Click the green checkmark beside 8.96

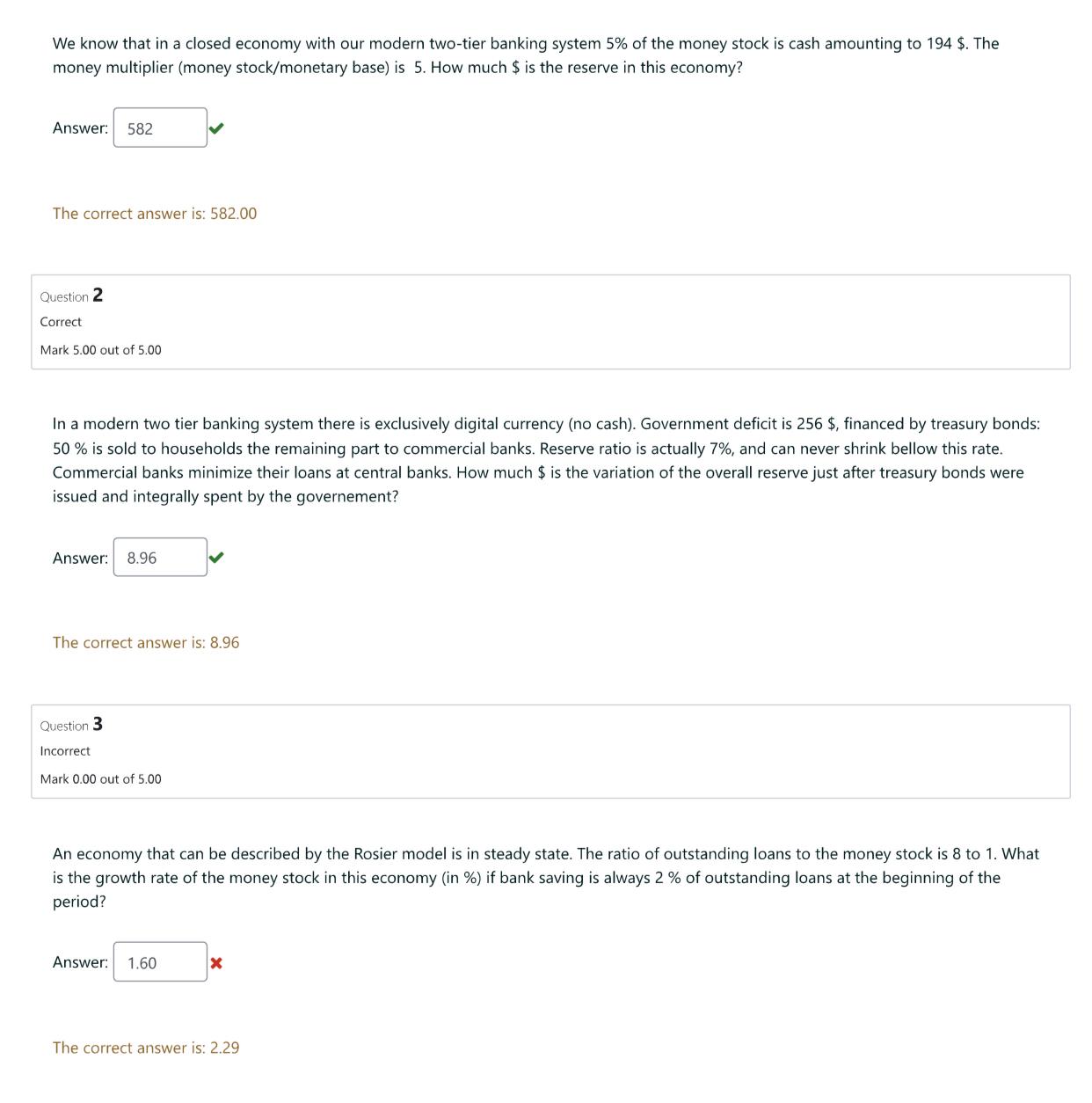(x=216, y=558)
